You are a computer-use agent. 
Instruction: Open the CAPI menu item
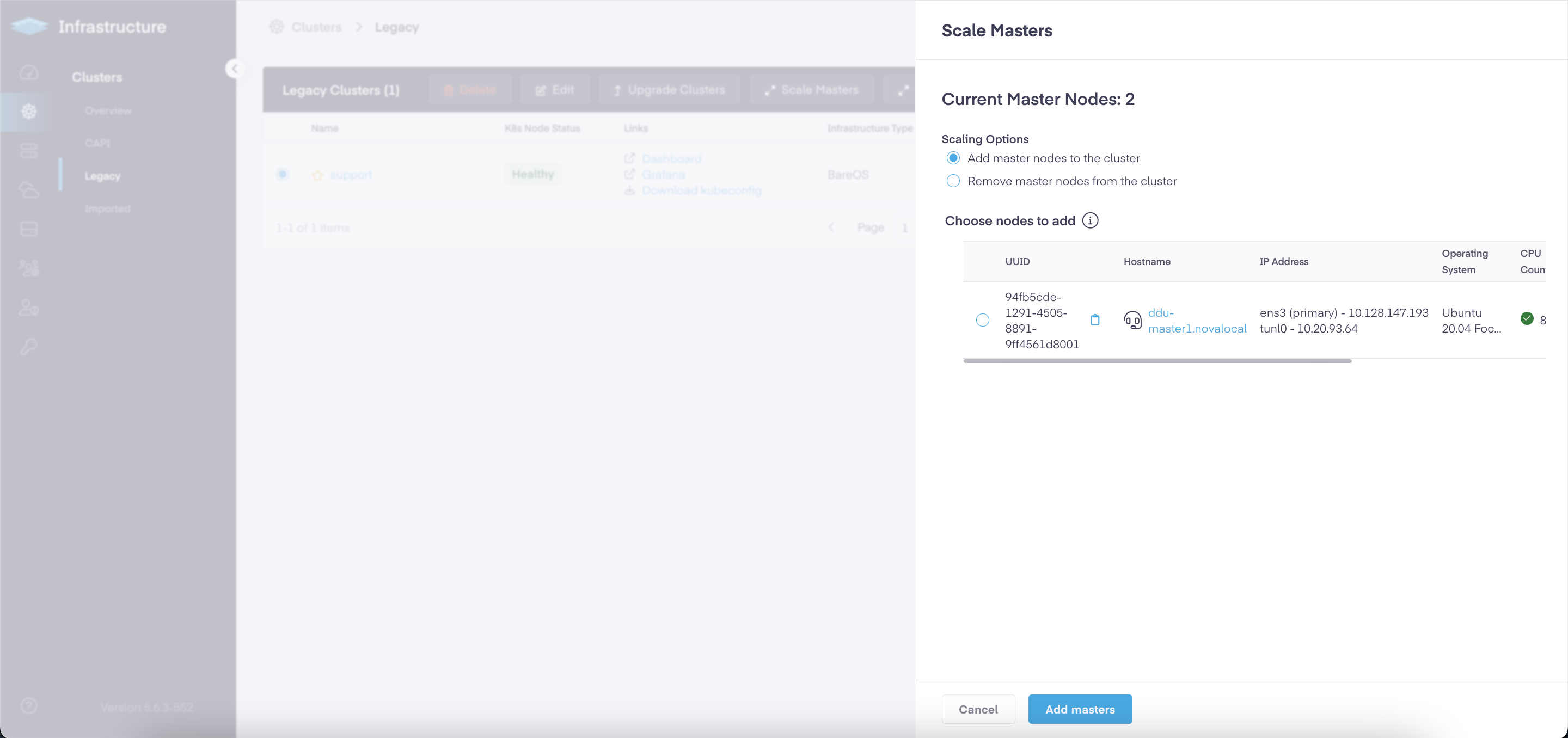tap(97, 143)
